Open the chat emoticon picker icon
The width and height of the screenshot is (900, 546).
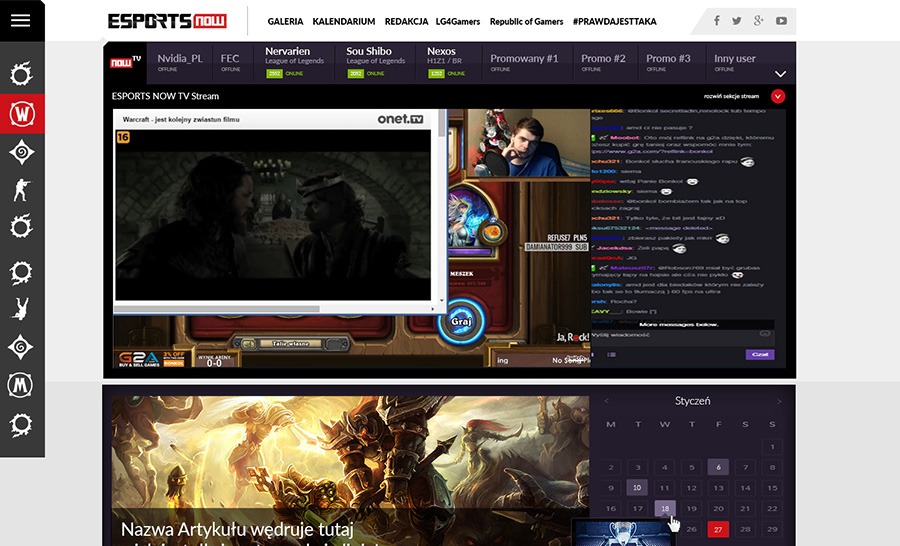(x=765, y=334)
